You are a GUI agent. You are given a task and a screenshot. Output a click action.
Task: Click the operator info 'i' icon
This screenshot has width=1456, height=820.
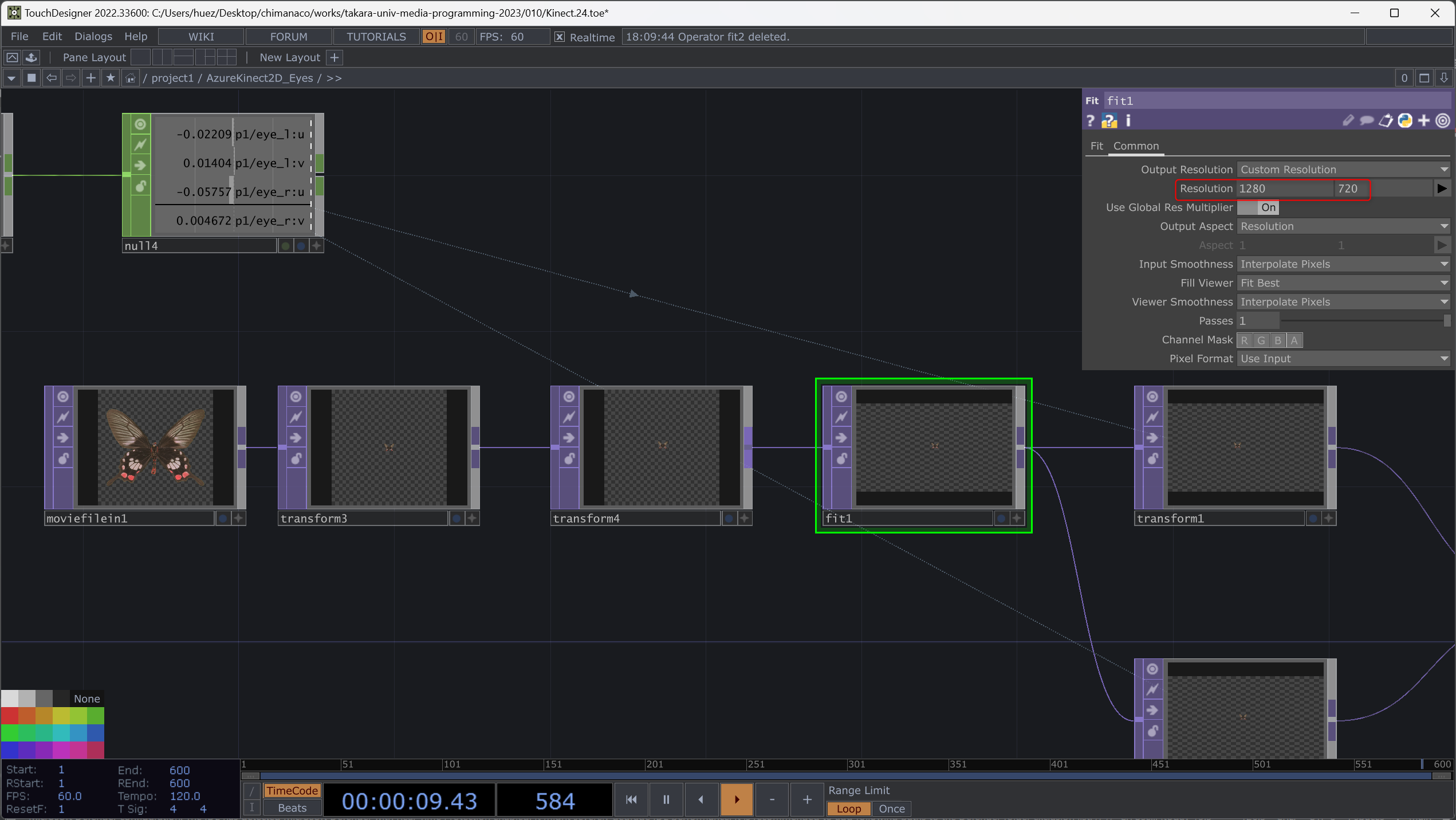[x=1128, y=121]
